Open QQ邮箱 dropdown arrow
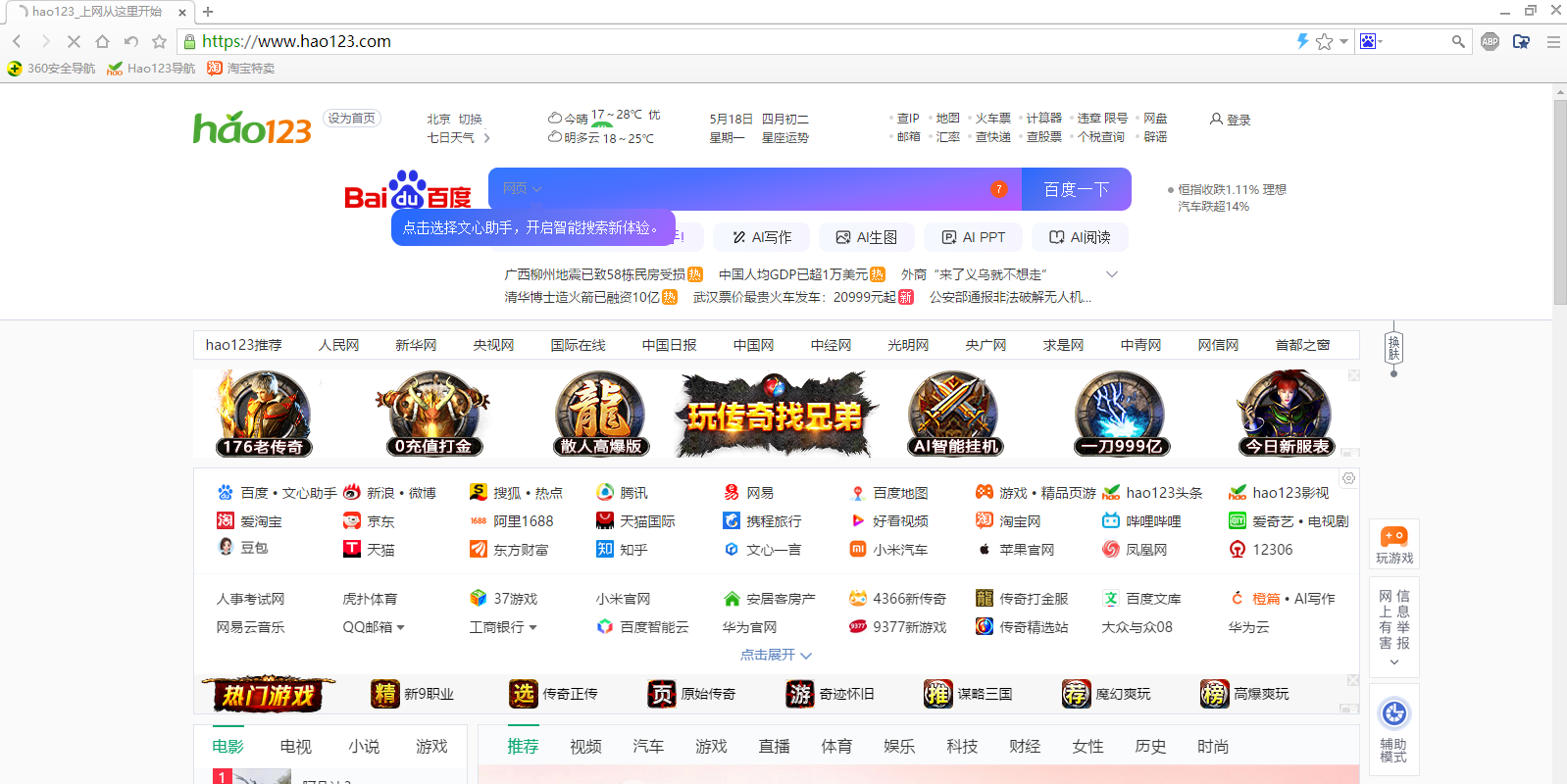Screen dimensions: 1567x784 (x=400, y=627)
